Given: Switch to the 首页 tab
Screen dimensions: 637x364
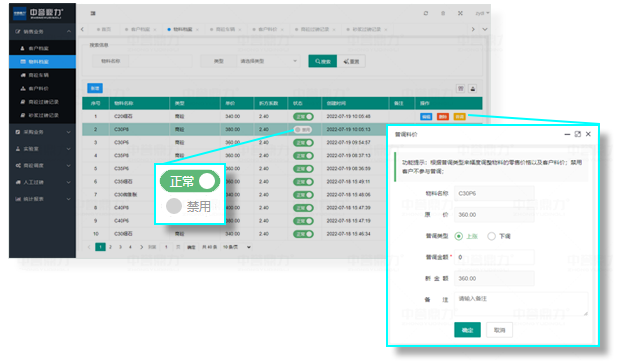Looking at the screenshot, I should (x=104, y=30).
